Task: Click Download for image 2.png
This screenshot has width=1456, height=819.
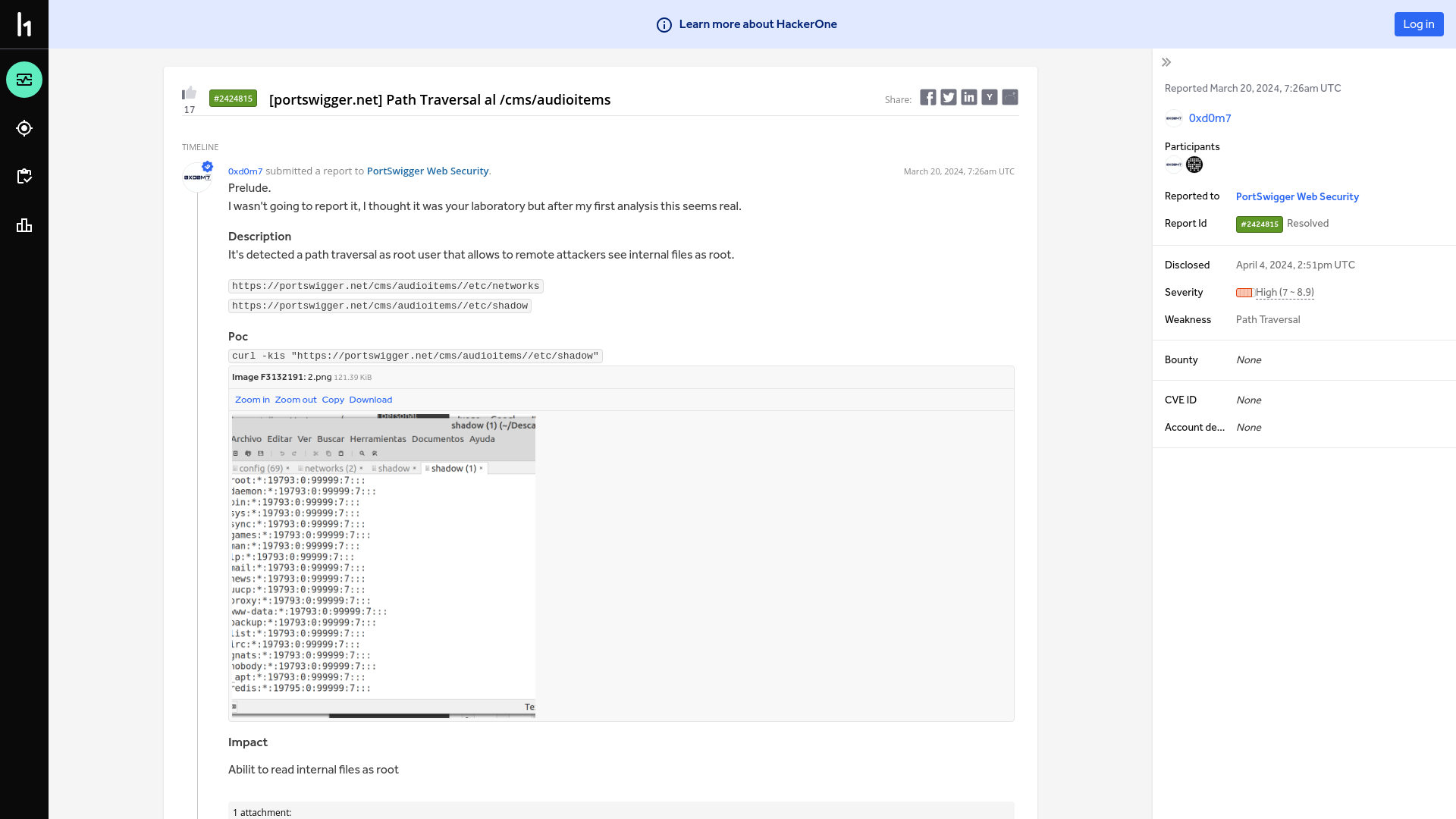Action: point(371,400)
